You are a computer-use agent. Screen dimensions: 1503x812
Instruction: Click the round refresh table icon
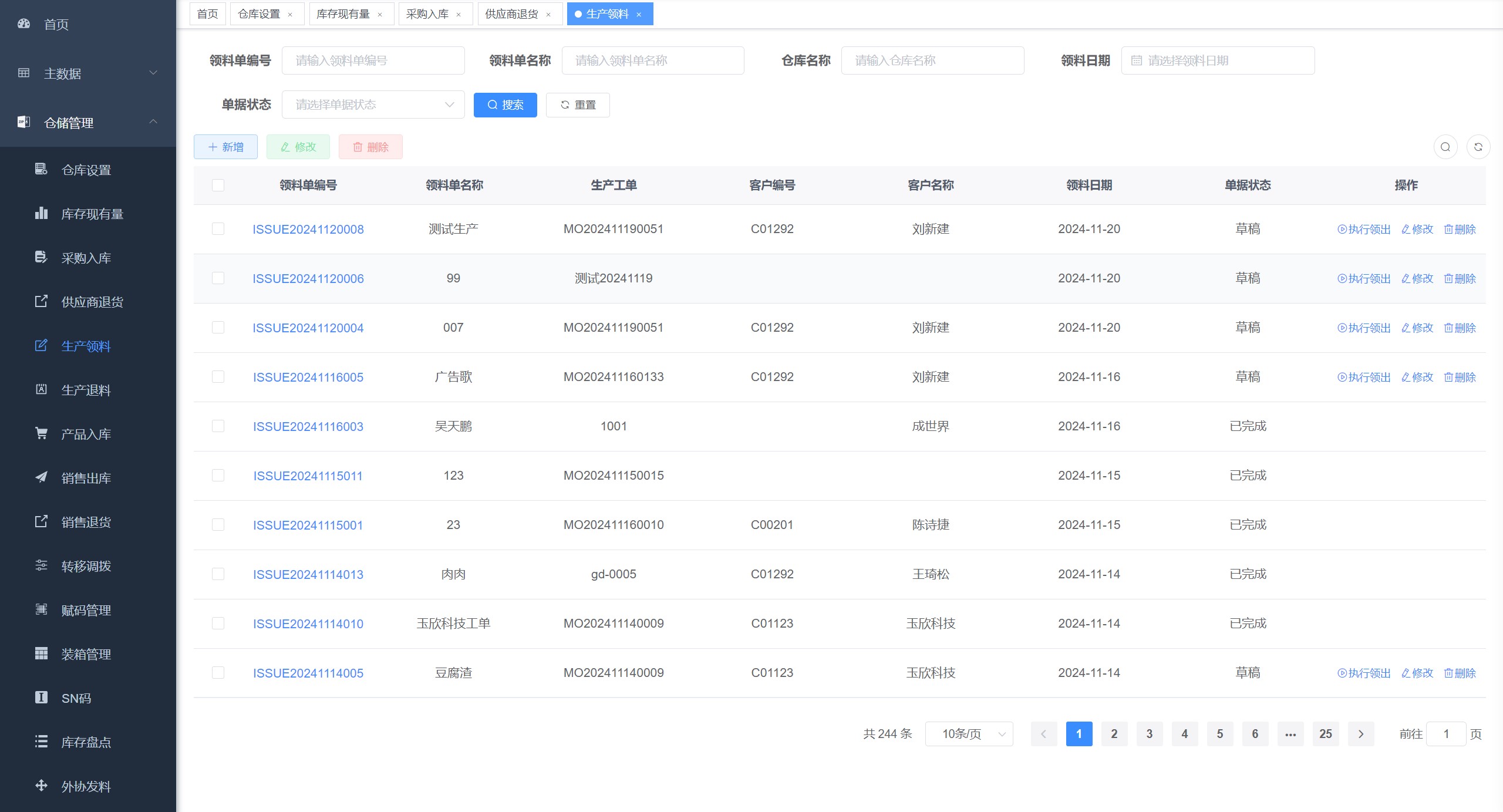pyautogui.click(x=1478, y=147)
